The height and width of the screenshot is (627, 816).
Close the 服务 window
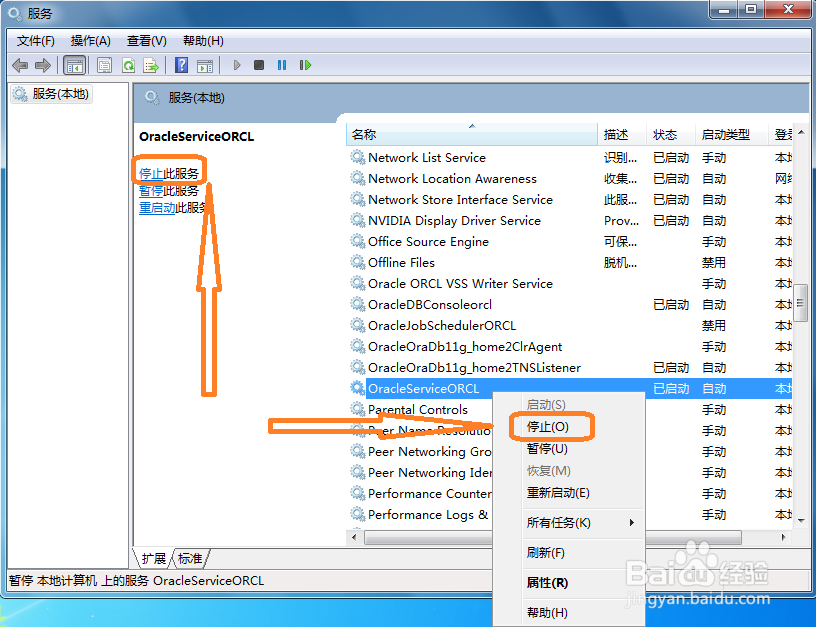(788, 9)
